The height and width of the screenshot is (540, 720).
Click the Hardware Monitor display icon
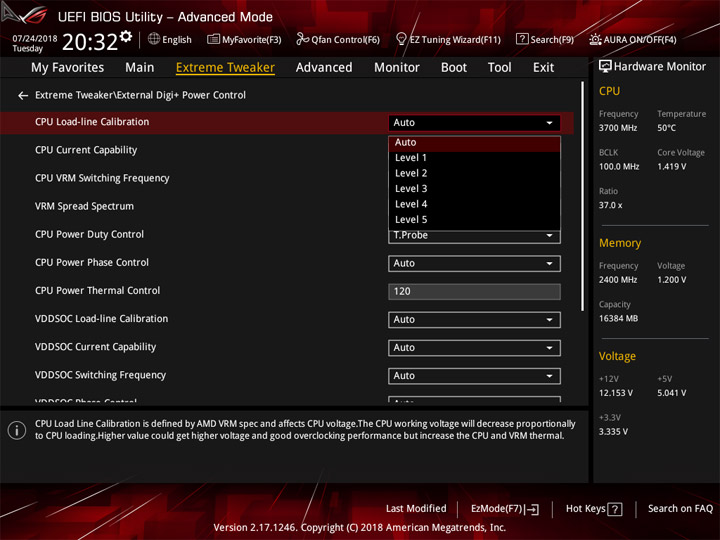[x=605, y=67]
